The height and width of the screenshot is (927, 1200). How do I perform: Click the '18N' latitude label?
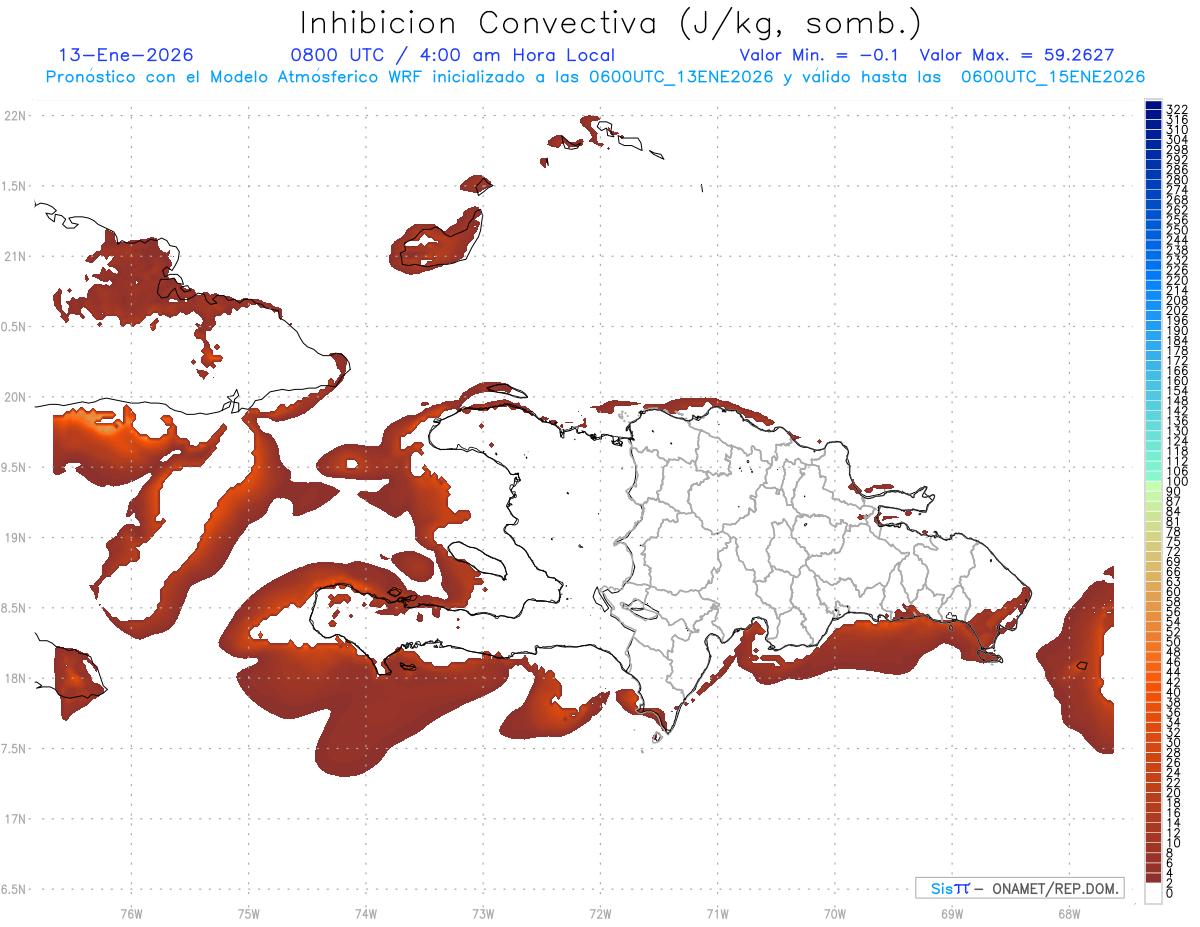click(x=15, y=679)
